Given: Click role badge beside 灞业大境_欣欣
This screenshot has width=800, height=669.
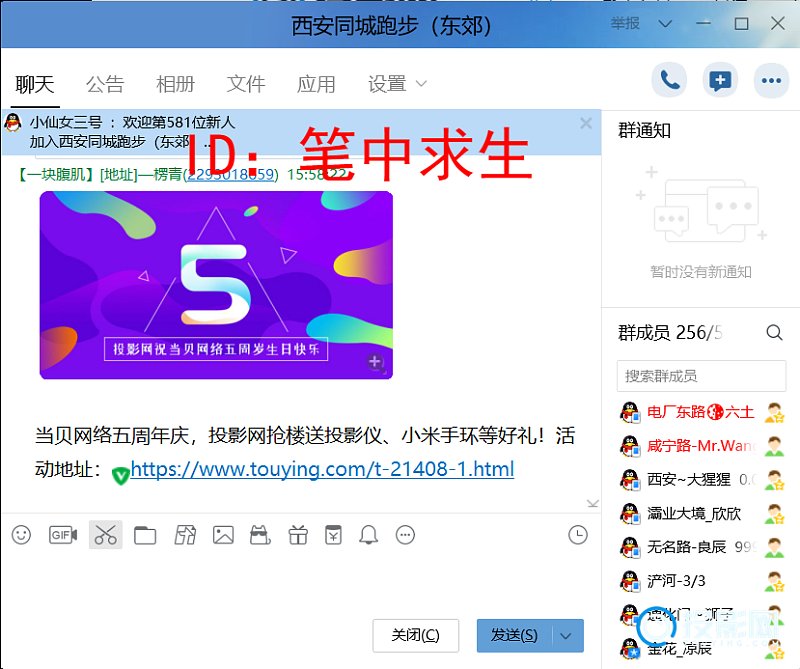Looking at the screenshot, I should (x=774, y=514).
